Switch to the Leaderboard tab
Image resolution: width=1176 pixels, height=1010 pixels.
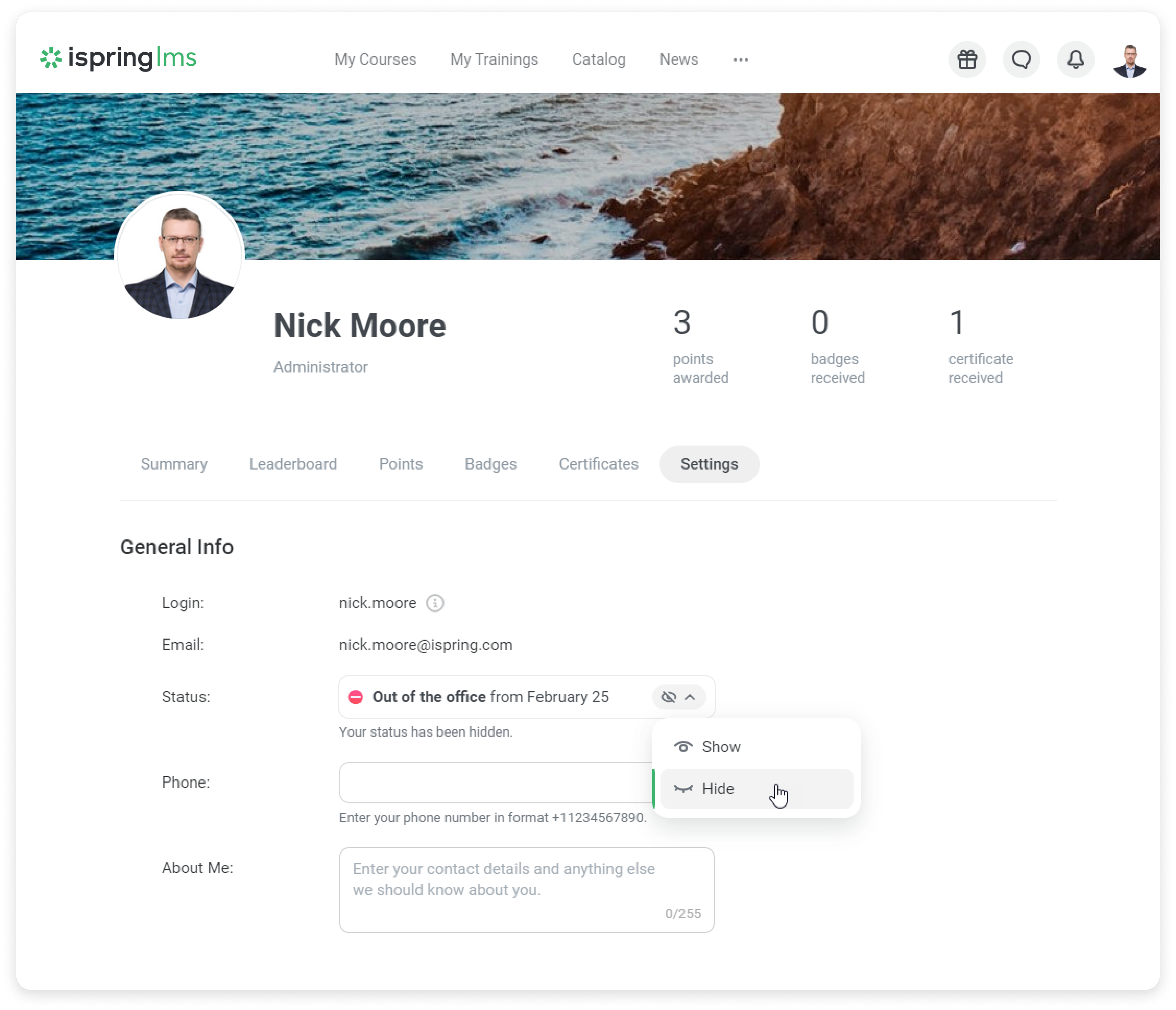point(293,464)
